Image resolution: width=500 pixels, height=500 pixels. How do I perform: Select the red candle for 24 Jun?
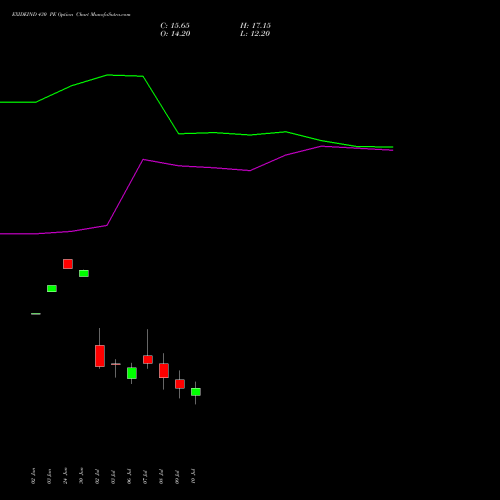click(68, 264)
